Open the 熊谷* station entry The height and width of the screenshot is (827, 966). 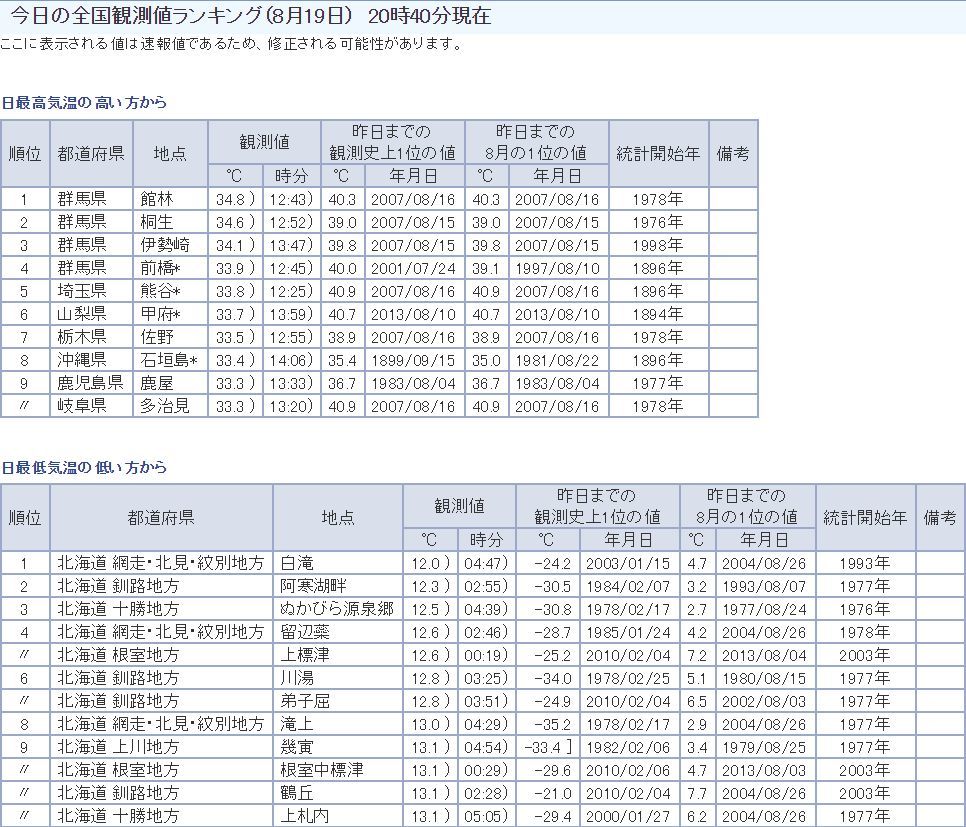tap(160, 291)
